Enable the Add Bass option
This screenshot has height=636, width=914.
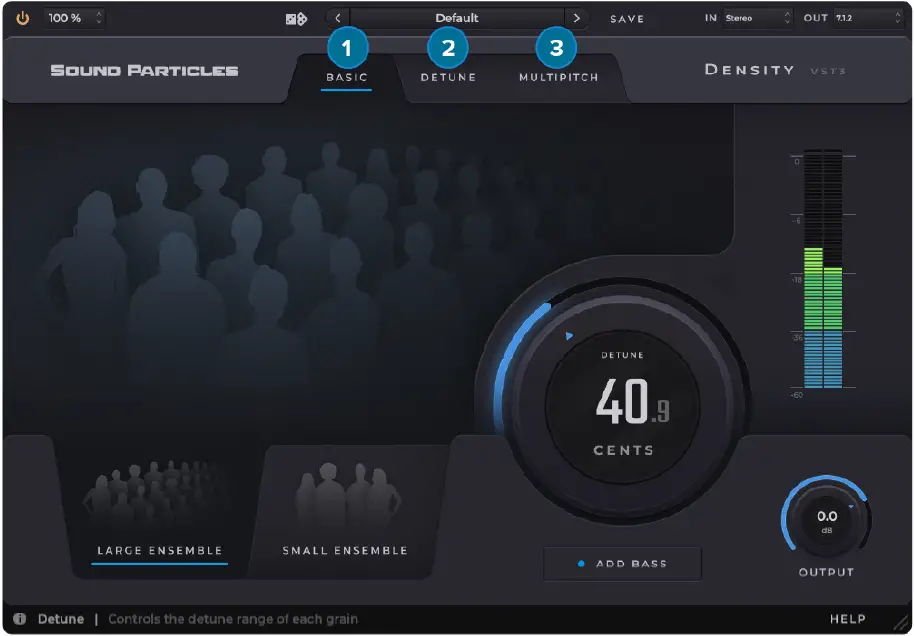tap(622, 563)
